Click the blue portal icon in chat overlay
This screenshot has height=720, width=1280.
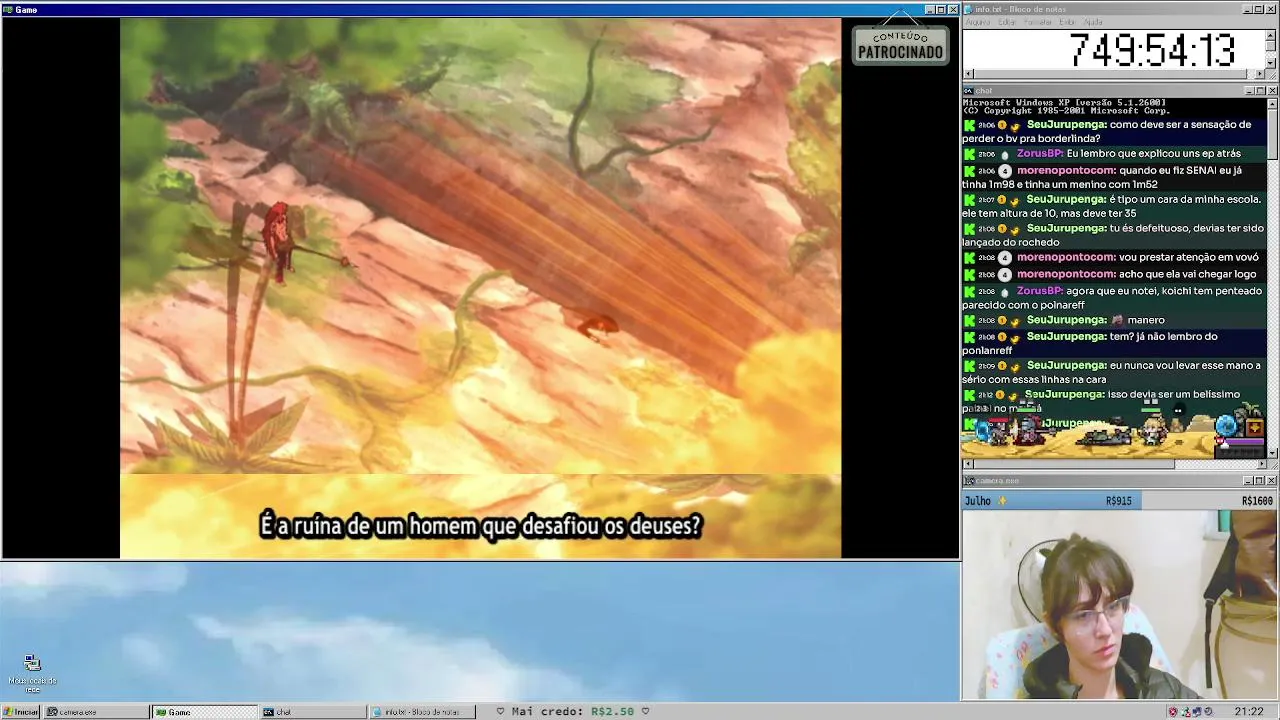pos(1226,428)
